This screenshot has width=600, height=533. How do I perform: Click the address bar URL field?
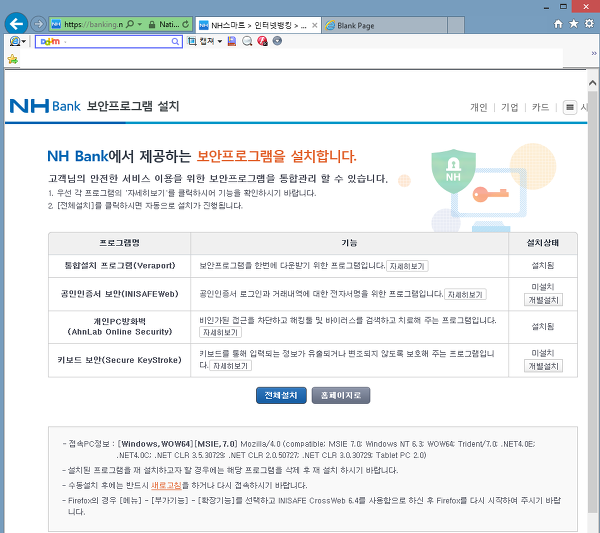point(94,24)
